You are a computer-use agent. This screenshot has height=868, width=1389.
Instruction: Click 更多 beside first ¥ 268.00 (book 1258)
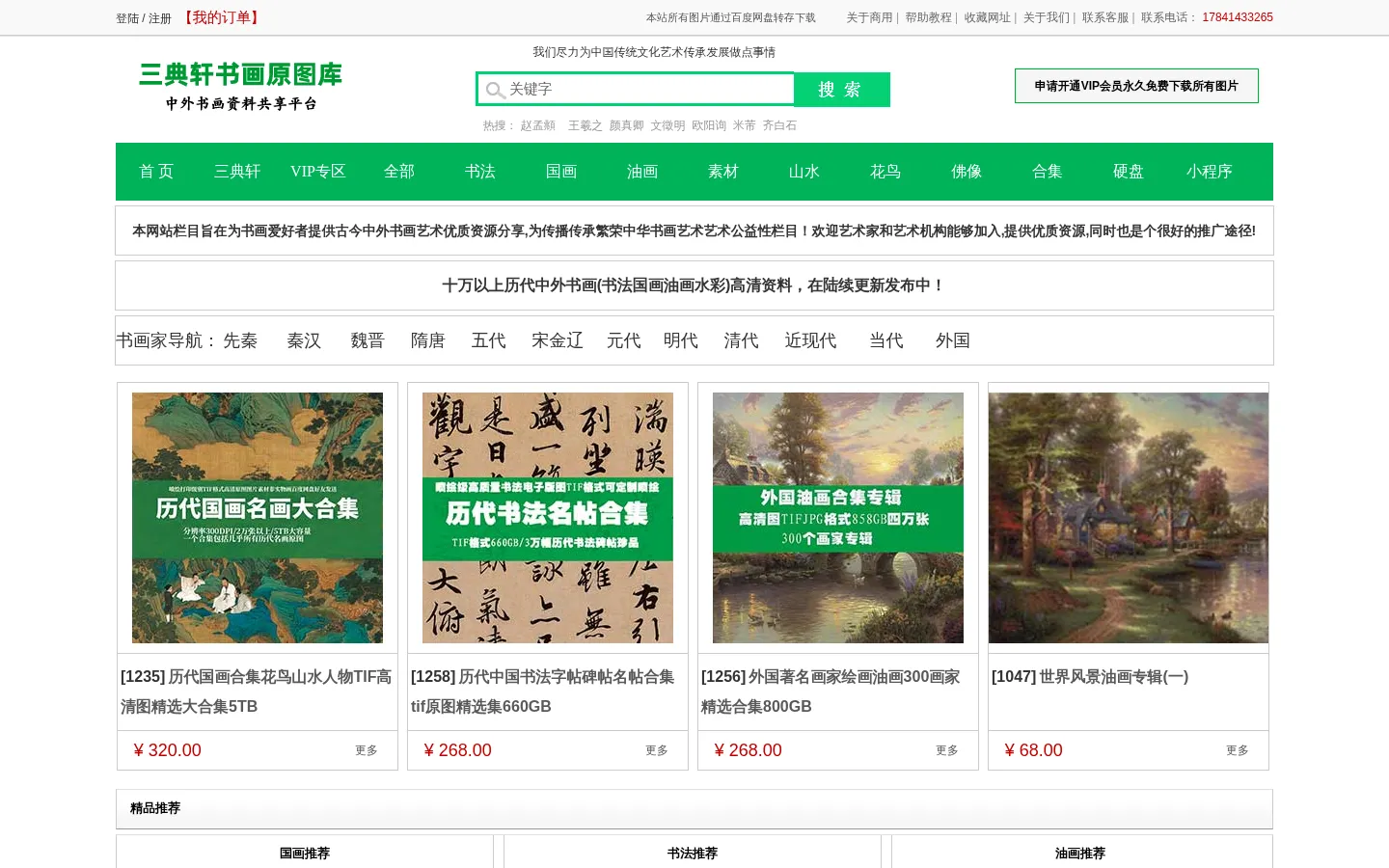click(657, 750)
